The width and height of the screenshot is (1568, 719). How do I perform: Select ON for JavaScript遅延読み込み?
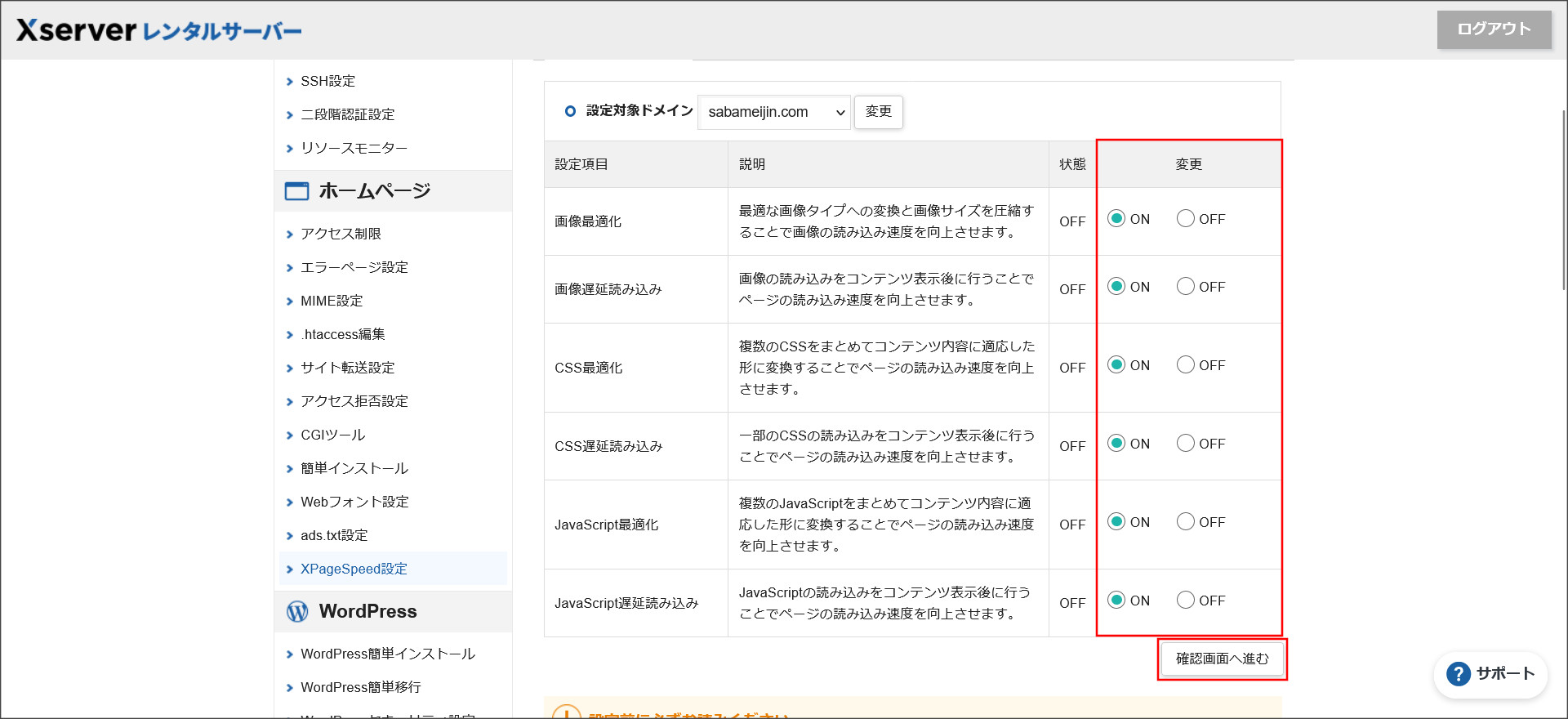coord(1116,600)
